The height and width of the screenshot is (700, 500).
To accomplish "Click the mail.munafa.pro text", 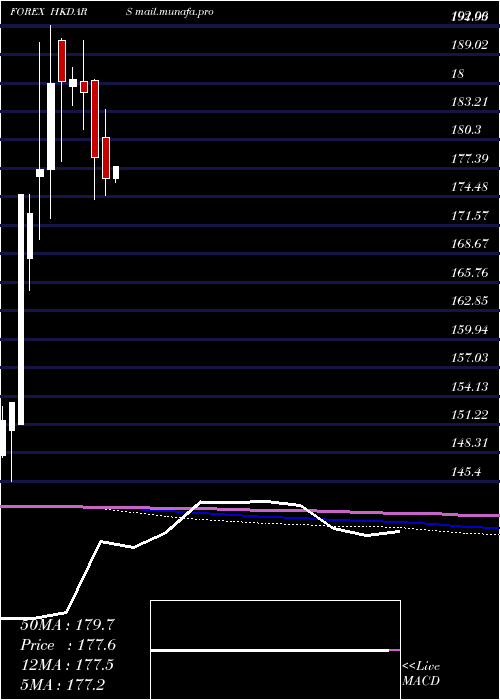I will click(174, 12).
